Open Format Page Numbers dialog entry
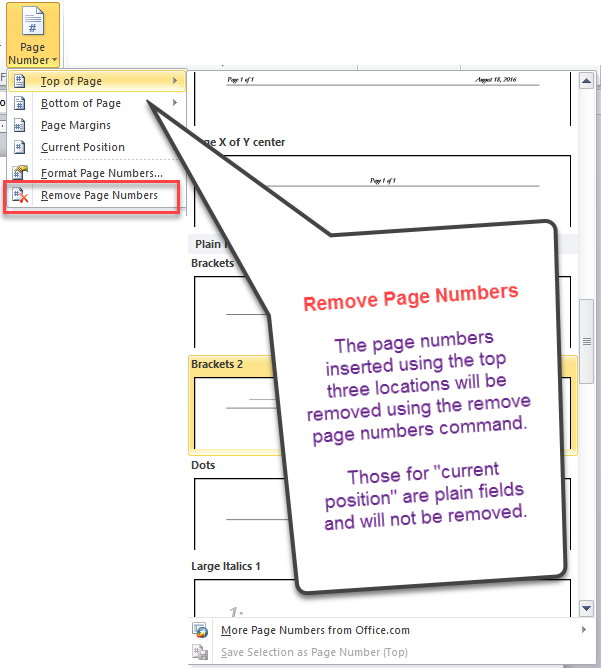This screenshot has width=601, height=668. pos(97,173)
